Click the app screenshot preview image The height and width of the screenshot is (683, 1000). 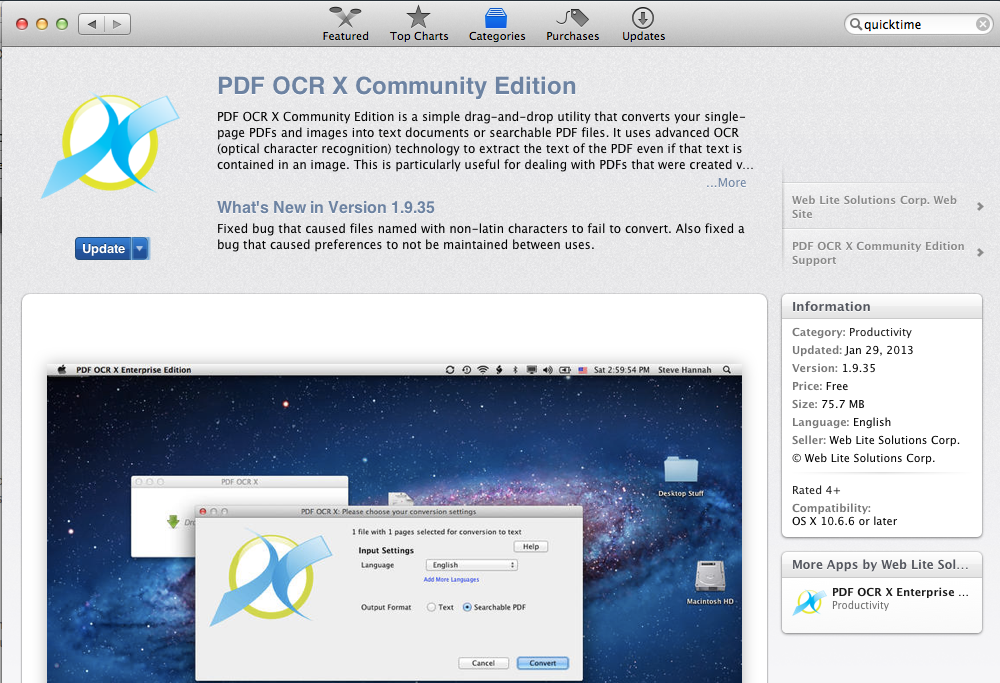394,523
